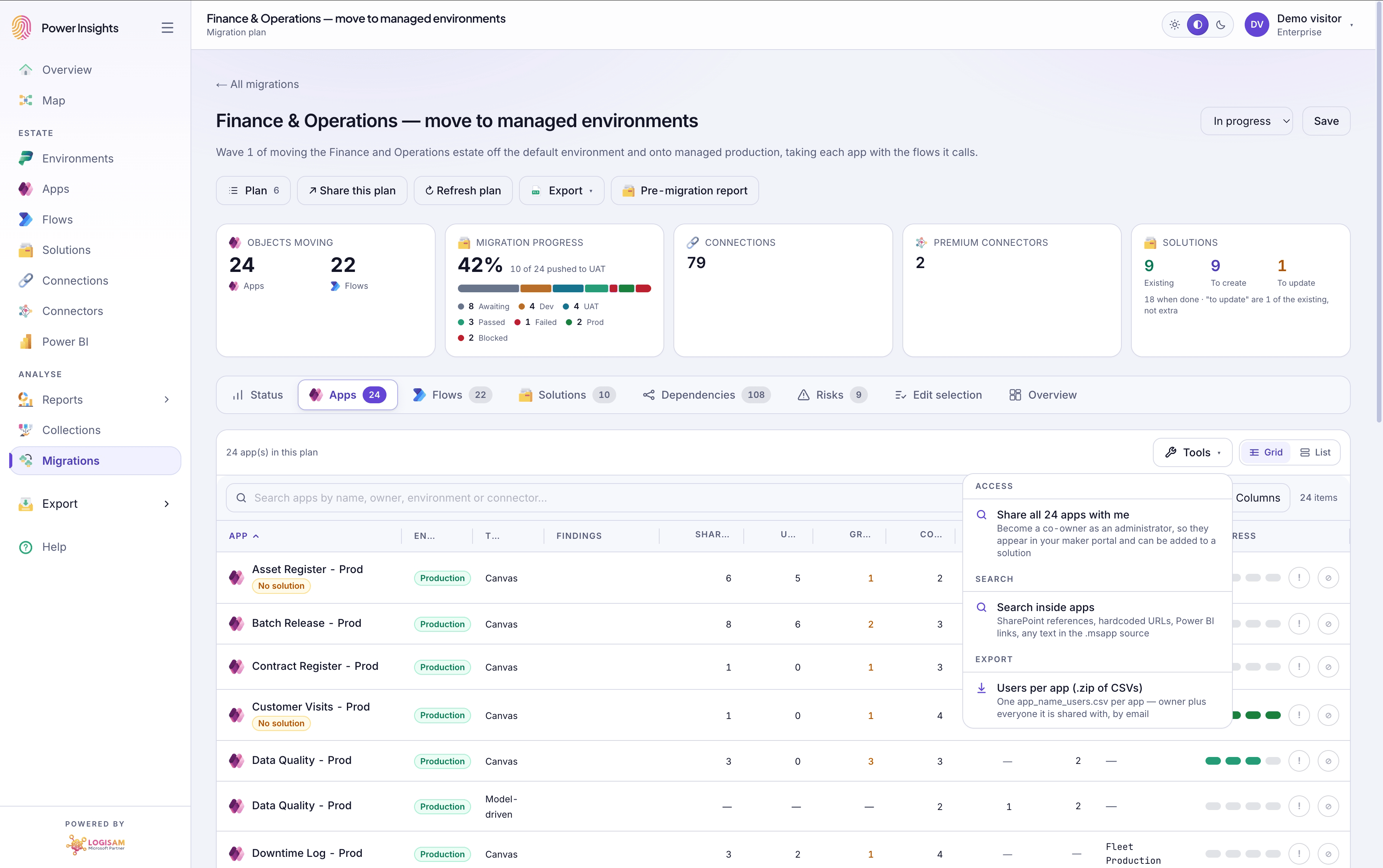Open Apps in the Estate sidebar section
Image resolution: width=1383 pixels, height=868 pixels.
95,189
